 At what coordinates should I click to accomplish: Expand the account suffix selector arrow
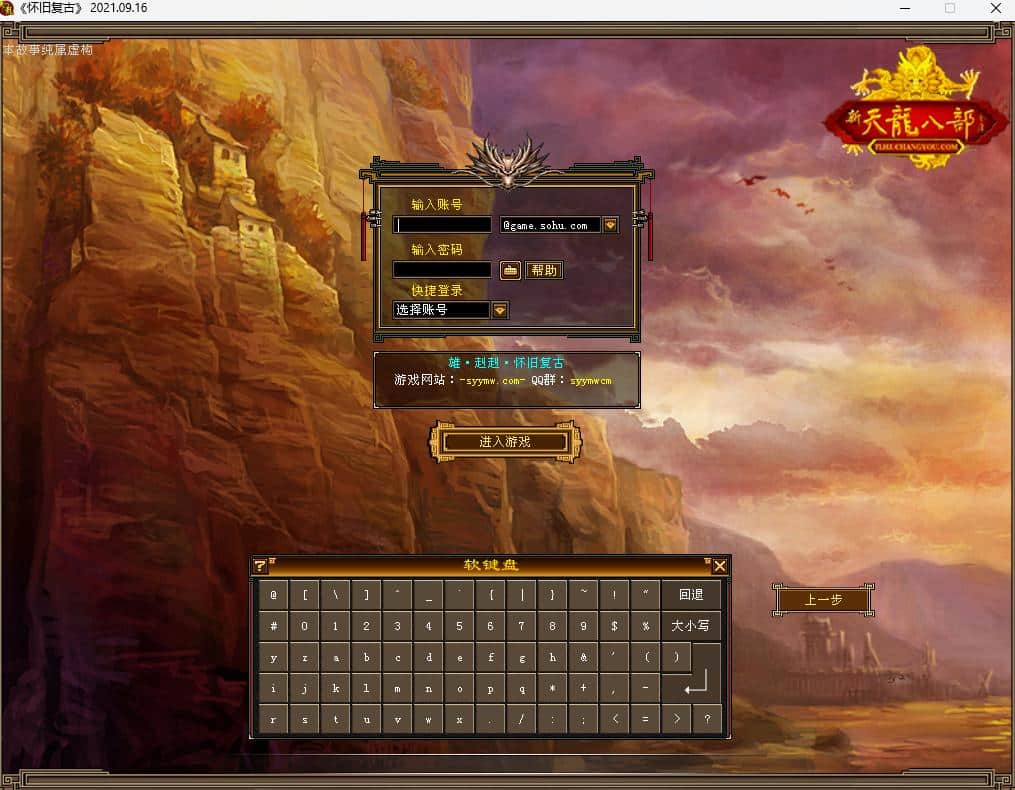(x=611, y=225)
